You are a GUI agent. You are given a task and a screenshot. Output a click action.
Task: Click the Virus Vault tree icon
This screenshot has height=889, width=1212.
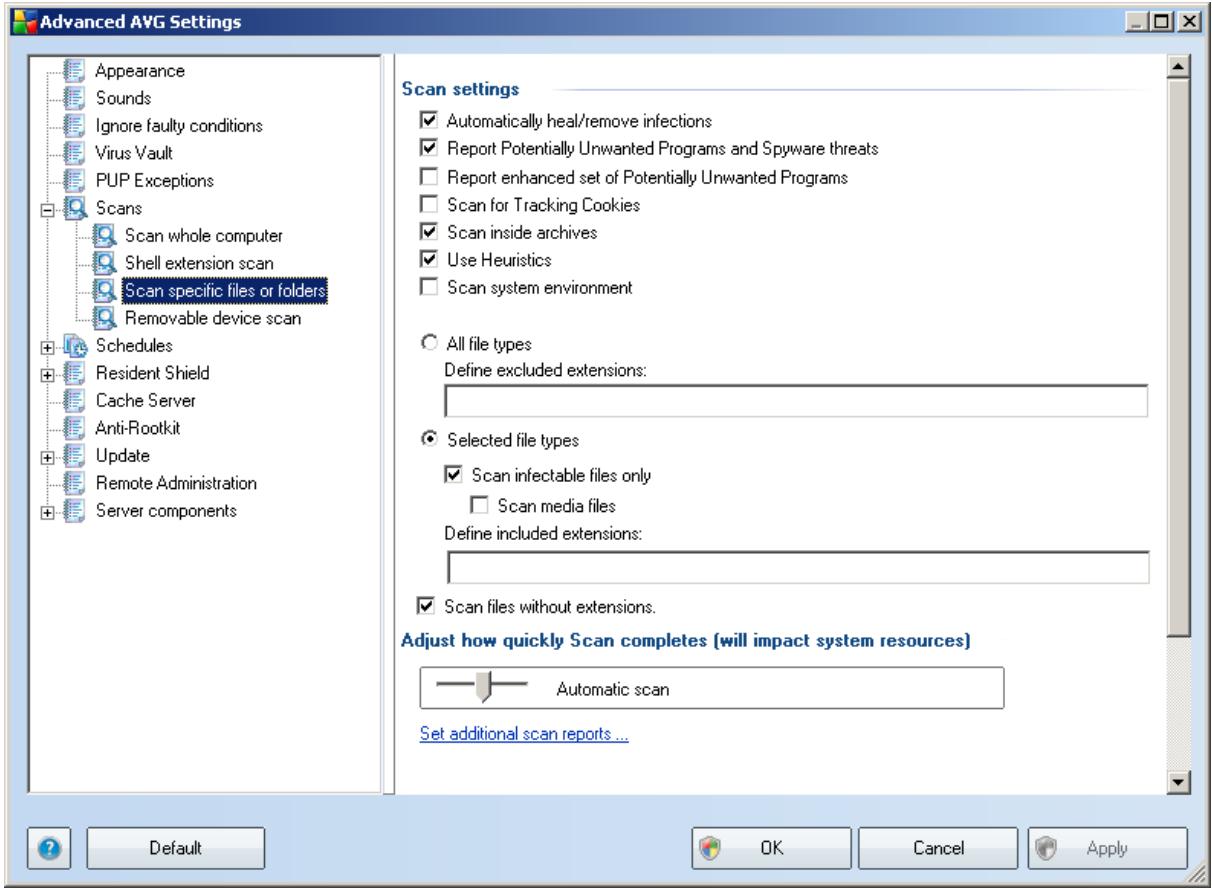[72, 153]
